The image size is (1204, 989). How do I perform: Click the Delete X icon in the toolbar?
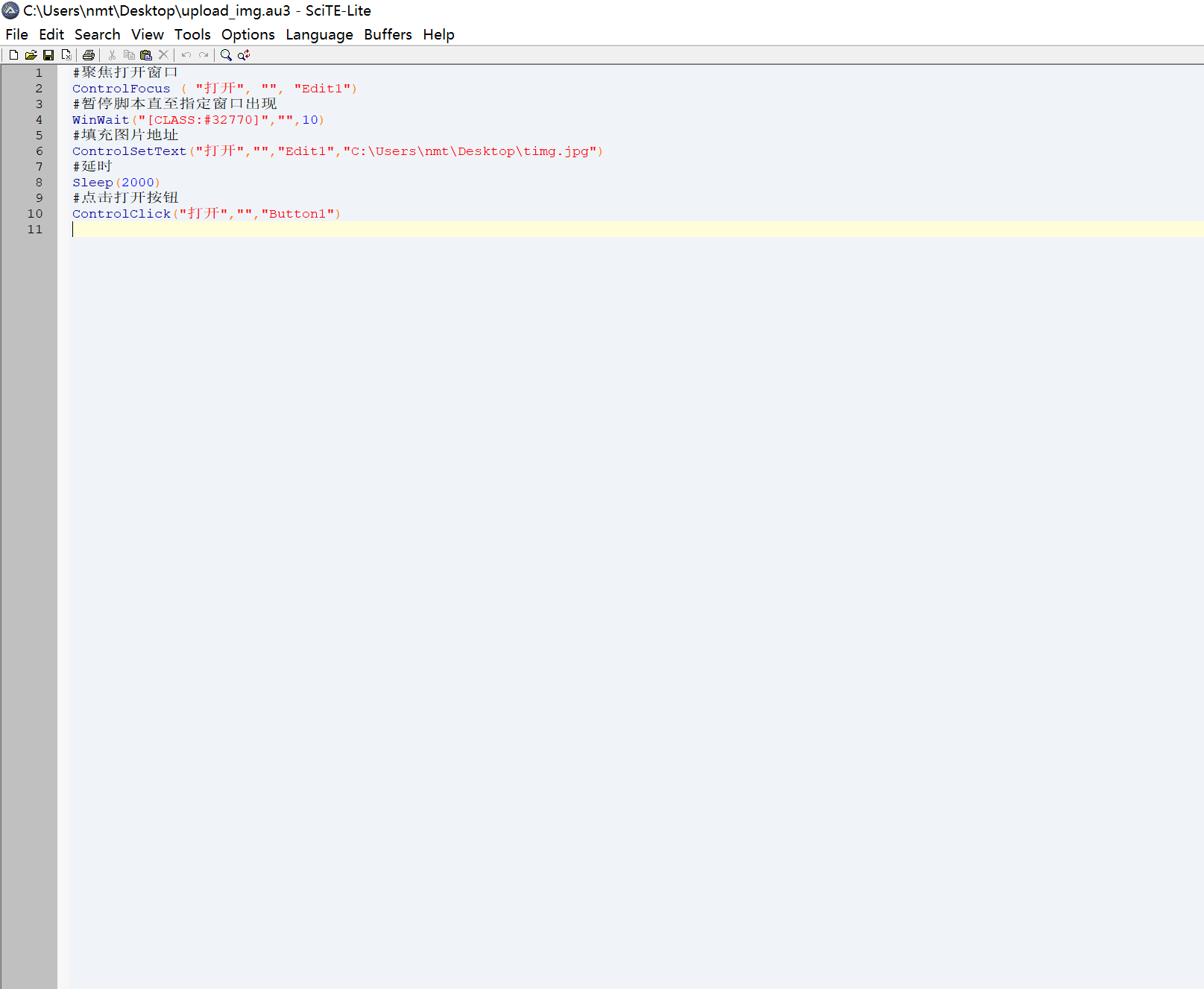(x=163, y=55)
